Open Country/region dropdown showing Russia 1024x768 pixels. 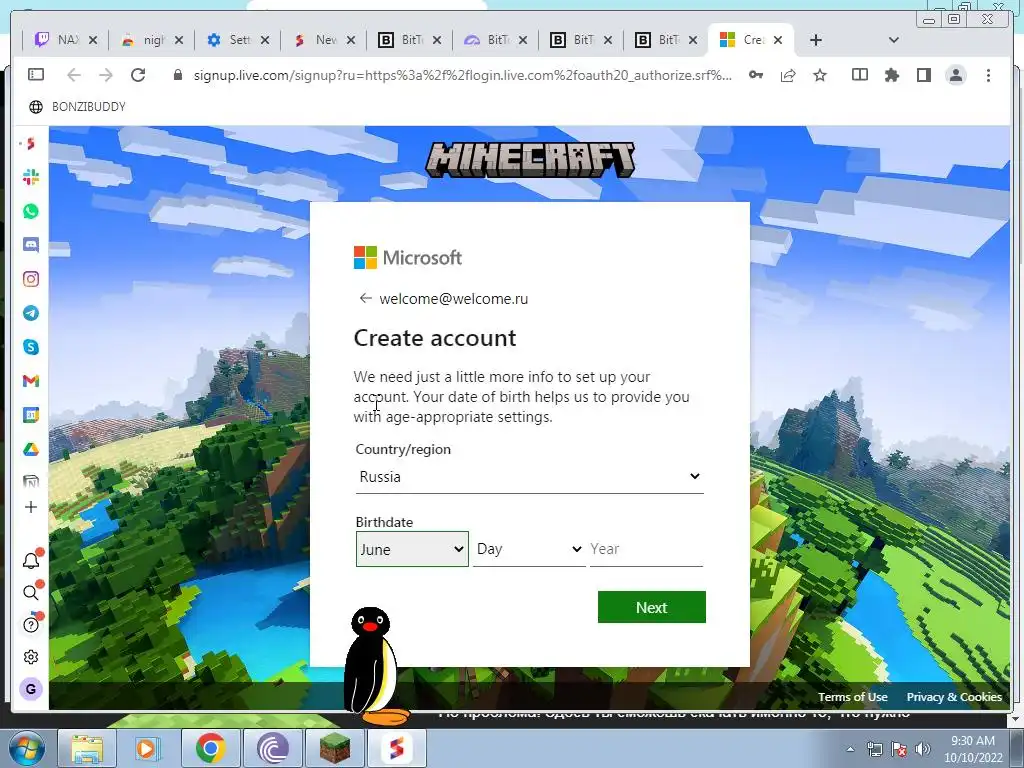coord(530,477)
